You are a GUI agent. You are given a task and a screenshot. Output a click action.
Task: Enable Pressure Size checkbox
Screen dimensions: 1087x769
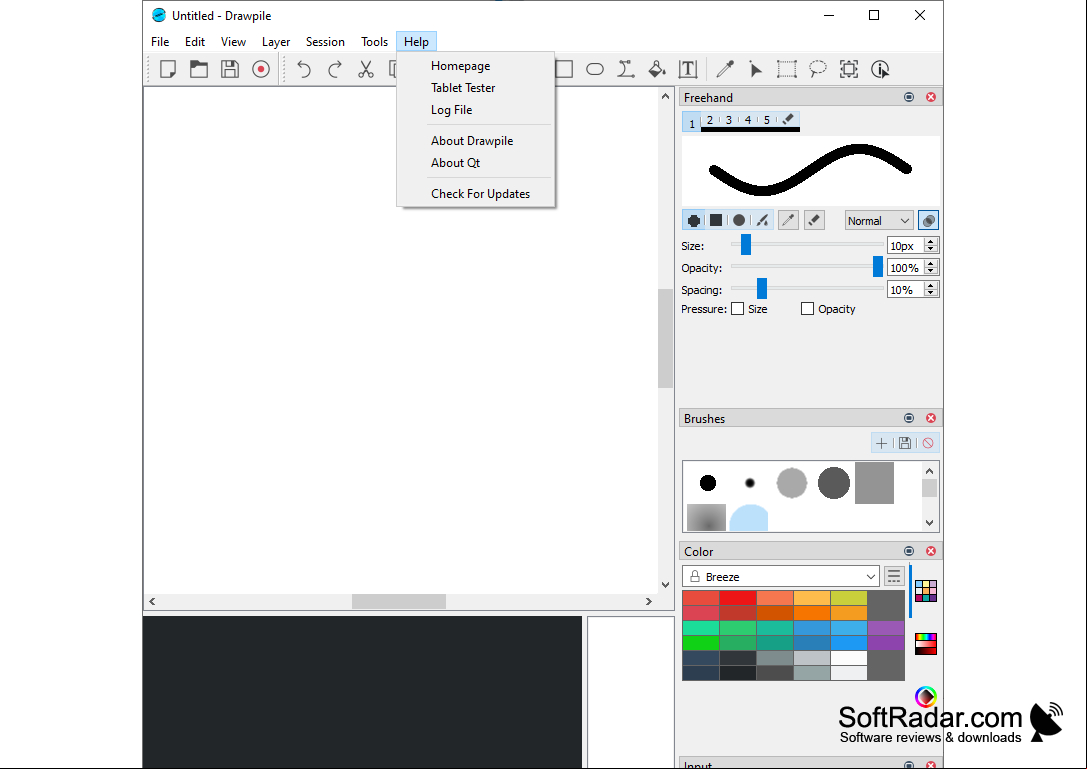(738, 309)
